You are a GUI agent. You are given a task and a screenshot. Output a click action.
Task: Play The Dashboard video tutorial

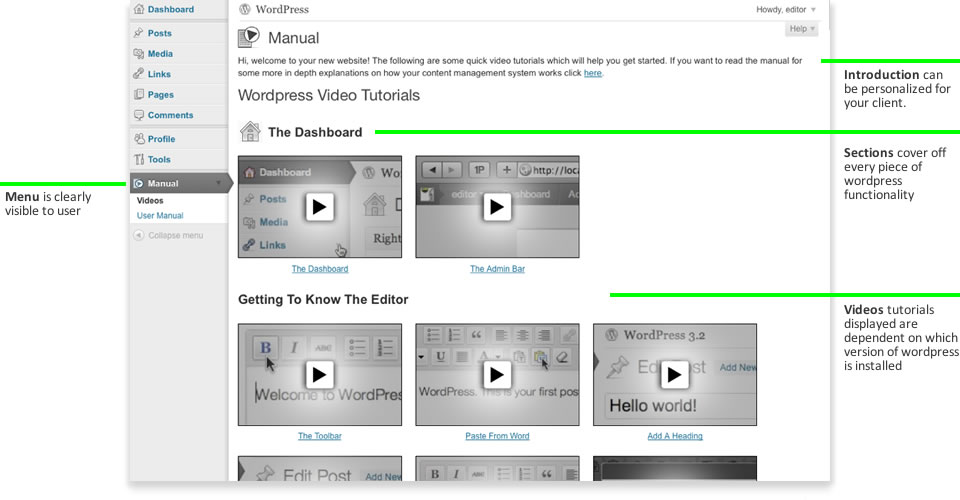tap(320, 207)
